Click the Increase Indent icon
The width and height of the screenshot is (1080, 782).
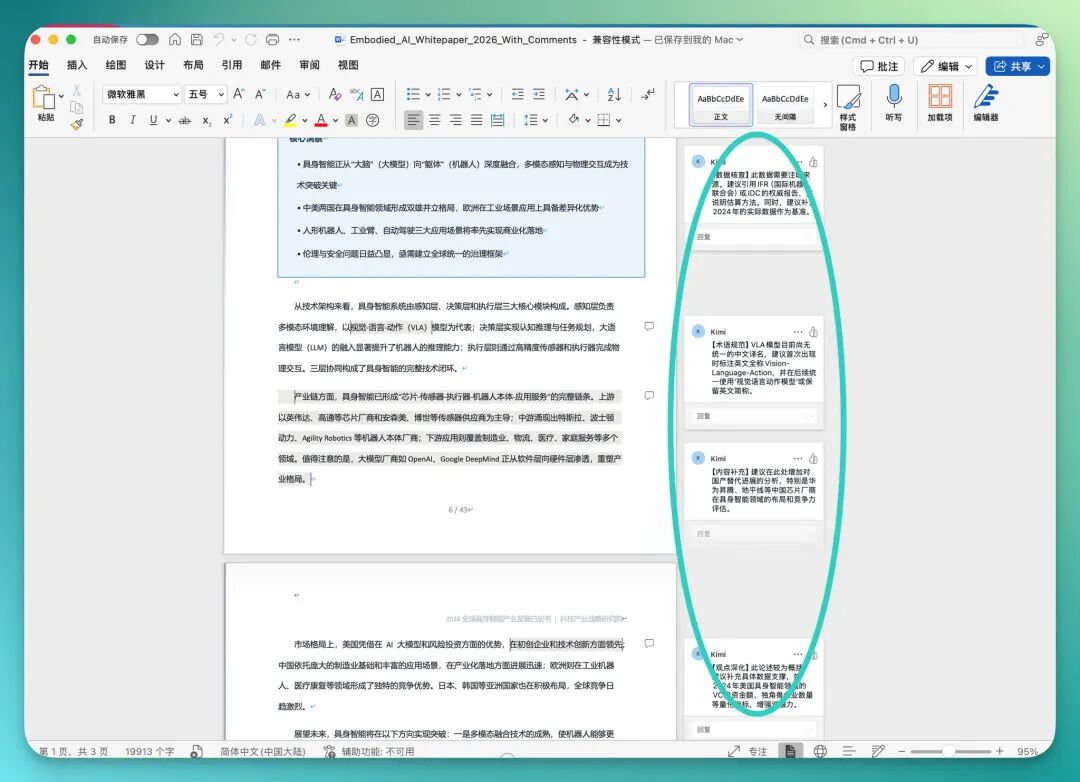coord(539,94)
